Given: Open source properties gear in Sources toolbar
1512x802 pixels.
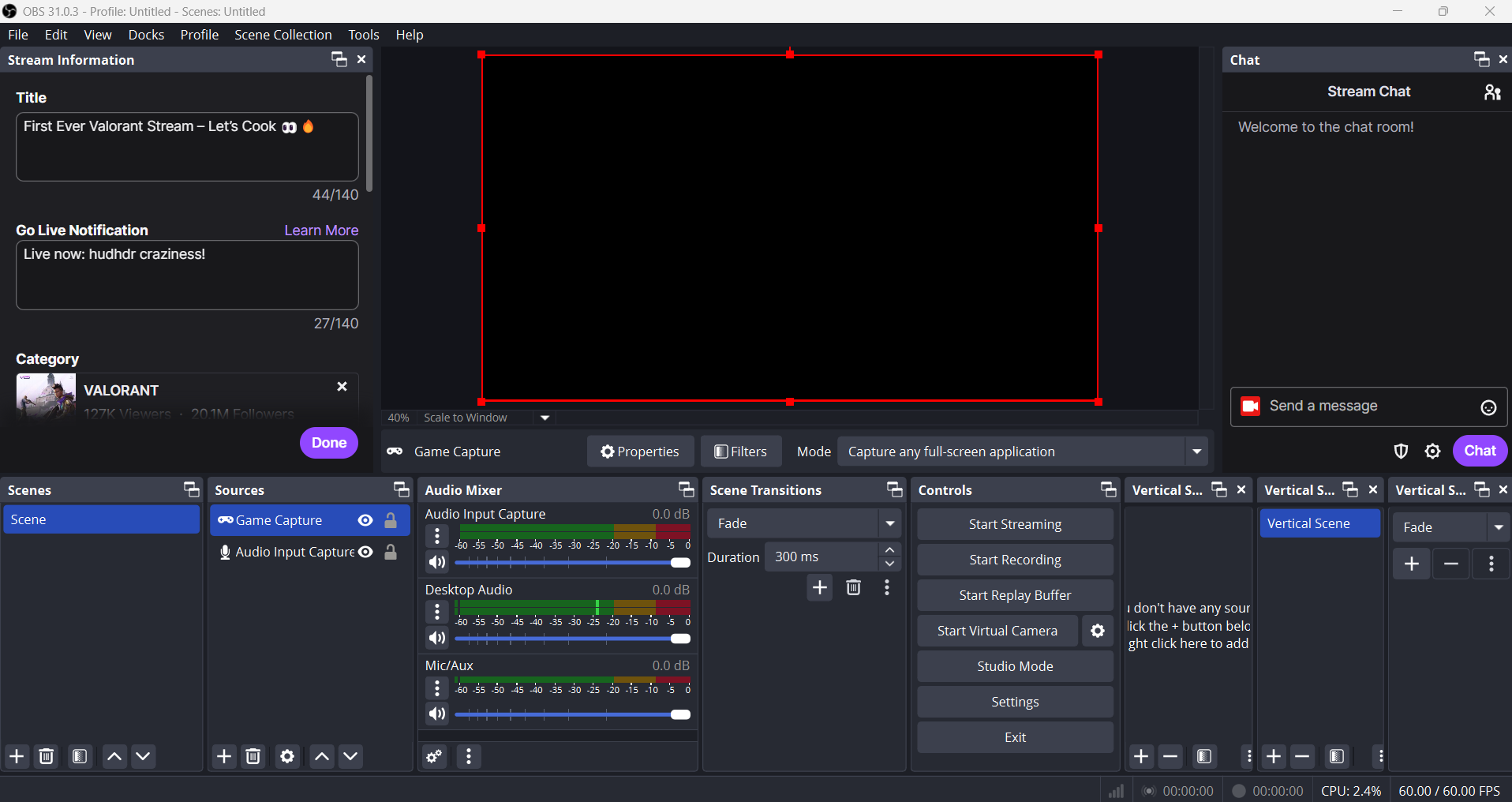Looking at the screenshot, I should (287, 757).
